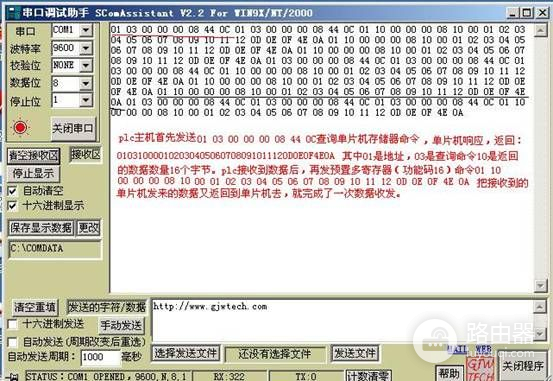Click the 更改 path button
This screenshot has width=553, height=381.
pyautogui.click(x=89, y=228)
